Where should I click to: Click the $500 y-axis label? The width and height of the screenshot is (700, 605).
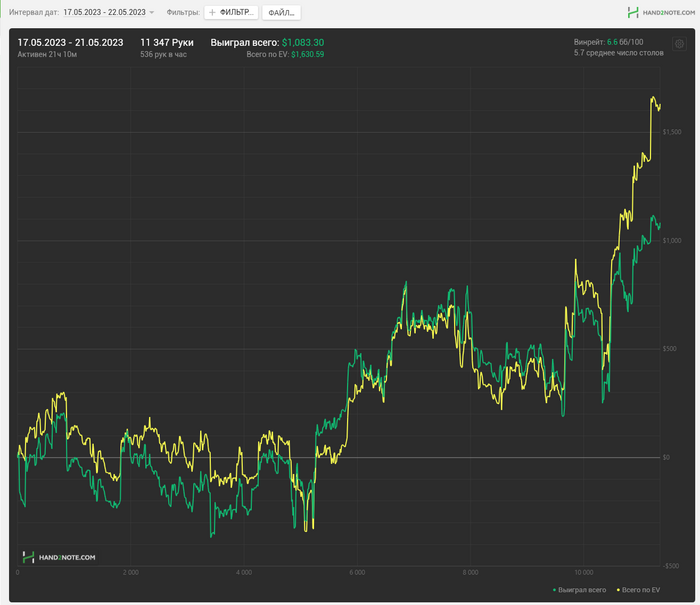(670, 349)
